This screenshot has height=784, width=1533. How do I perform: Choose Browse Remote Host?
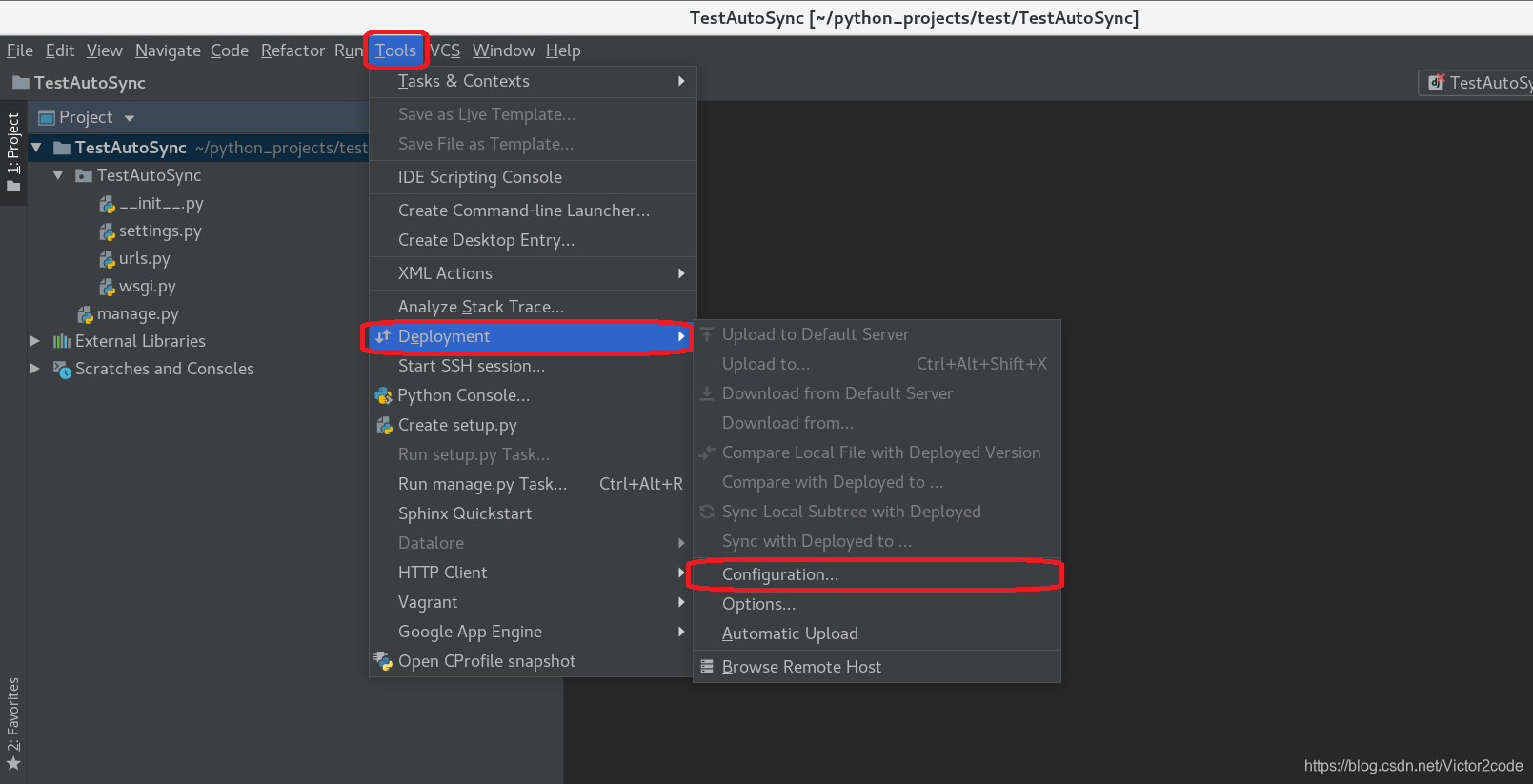(x=877, y=667)
